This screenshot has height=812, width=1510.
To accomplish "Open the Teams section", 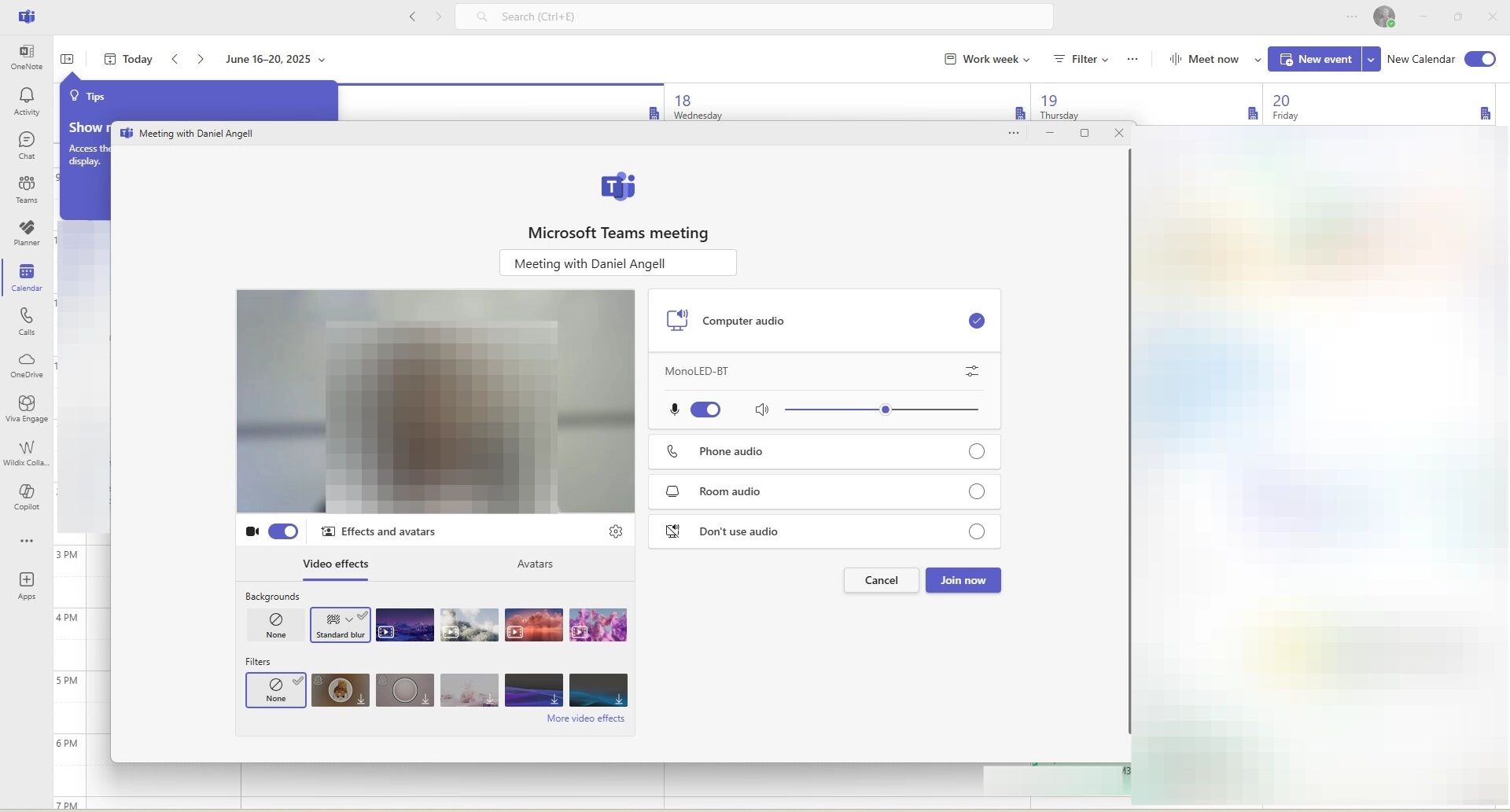I will 27,189.
